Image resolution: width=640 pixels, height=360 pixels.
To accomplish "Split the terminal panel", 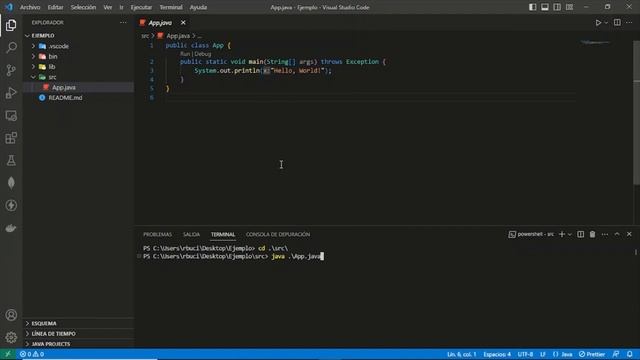I will (580, 234).
